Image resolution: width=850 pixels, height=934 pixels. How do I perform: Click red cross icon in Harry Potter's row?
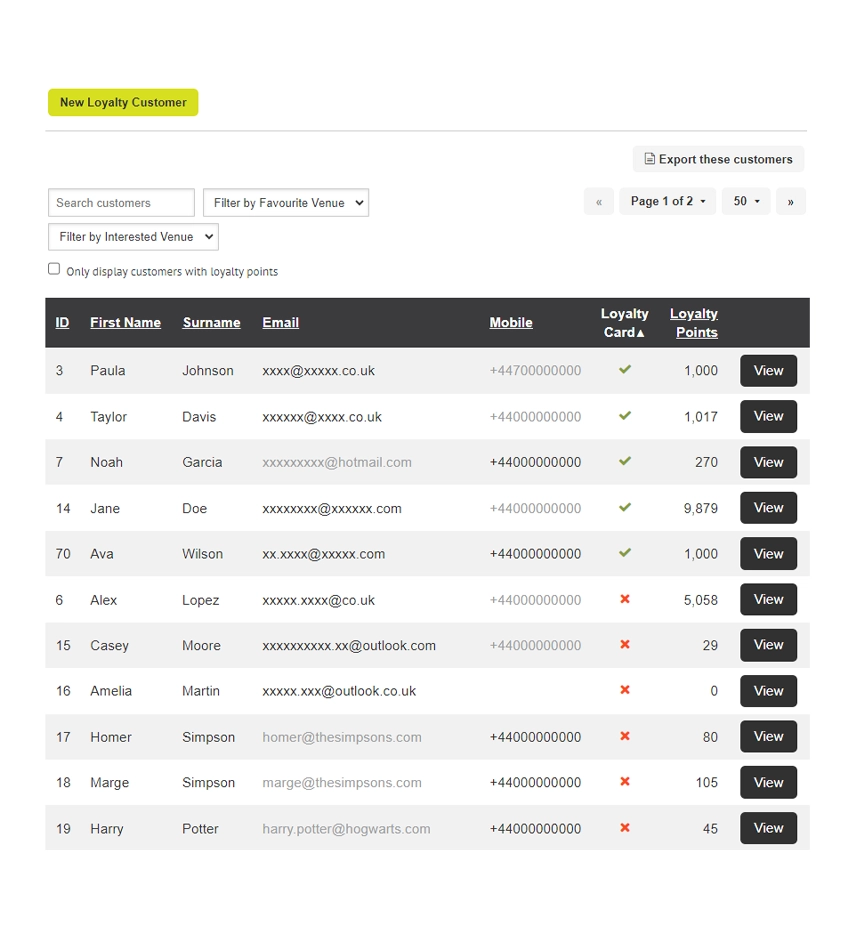[625, 828]
